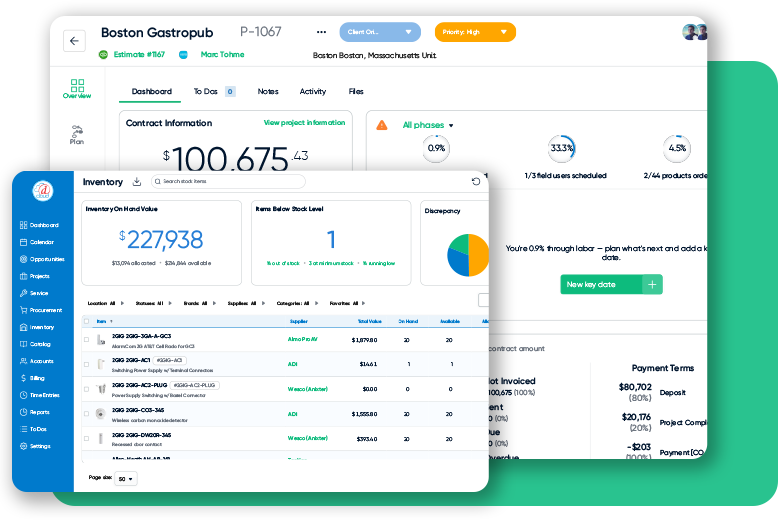Image resolution: width=780 pixels, height=526 pixels.
Task: Check the box for 2GIG-DW20R-345 row
Action: click(x=87, y=438)
